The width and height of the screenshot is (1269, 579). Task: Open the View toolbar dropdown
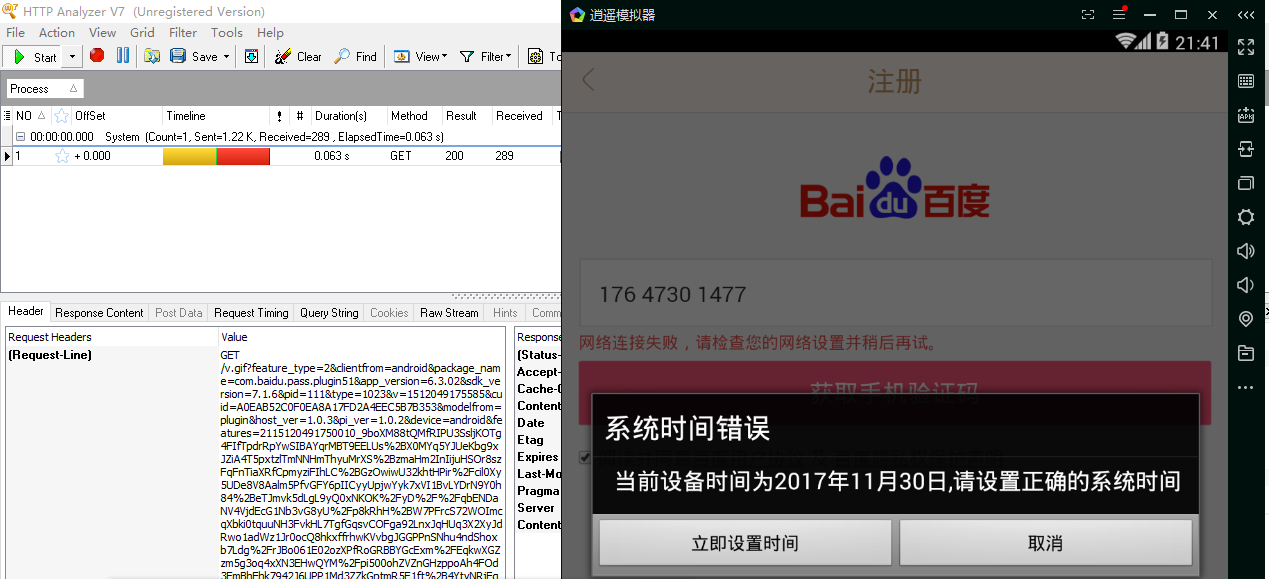(x=420, y=57)
